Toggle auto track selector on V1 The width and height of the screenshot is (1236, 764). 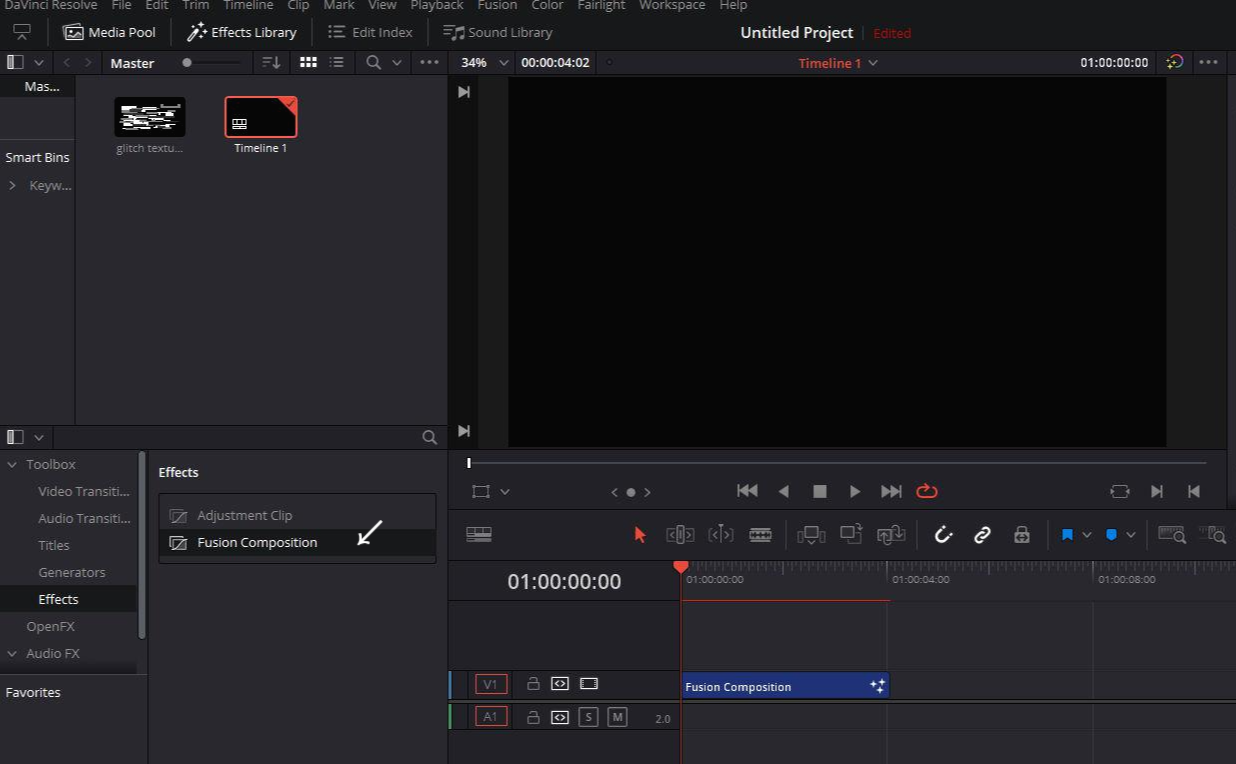pos(560,684)
